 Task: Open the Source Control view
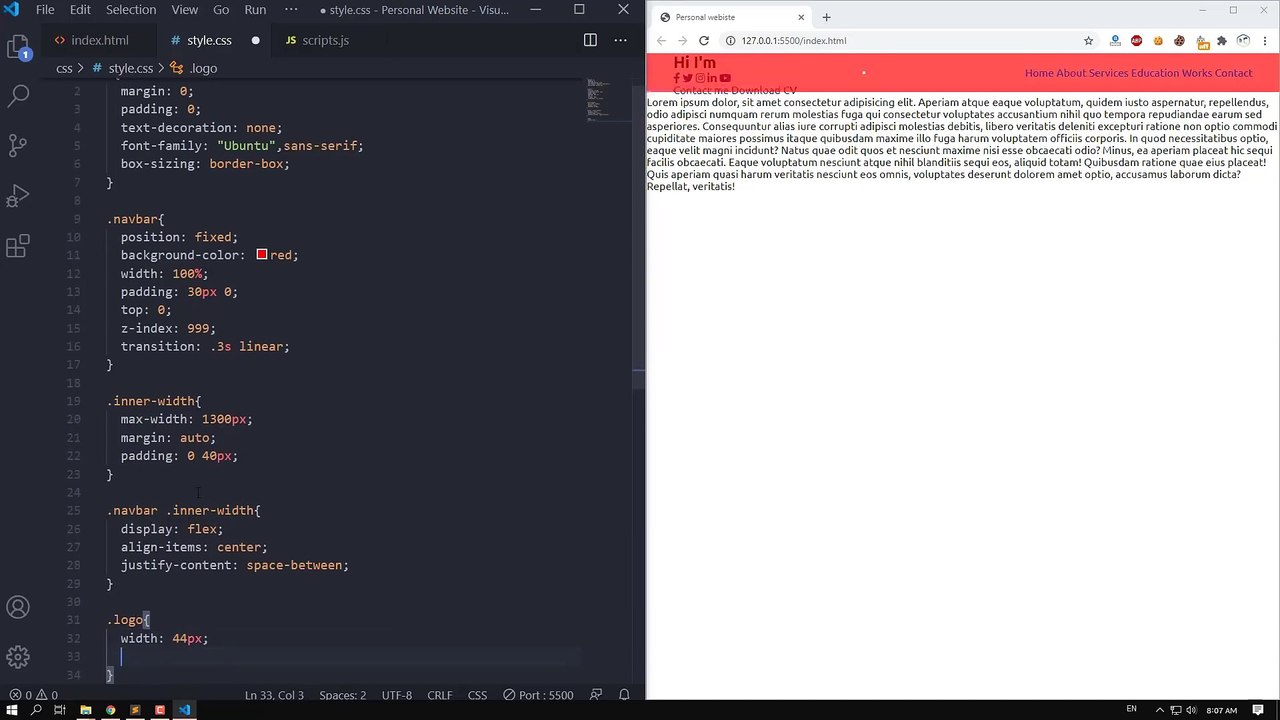point(18,145)
